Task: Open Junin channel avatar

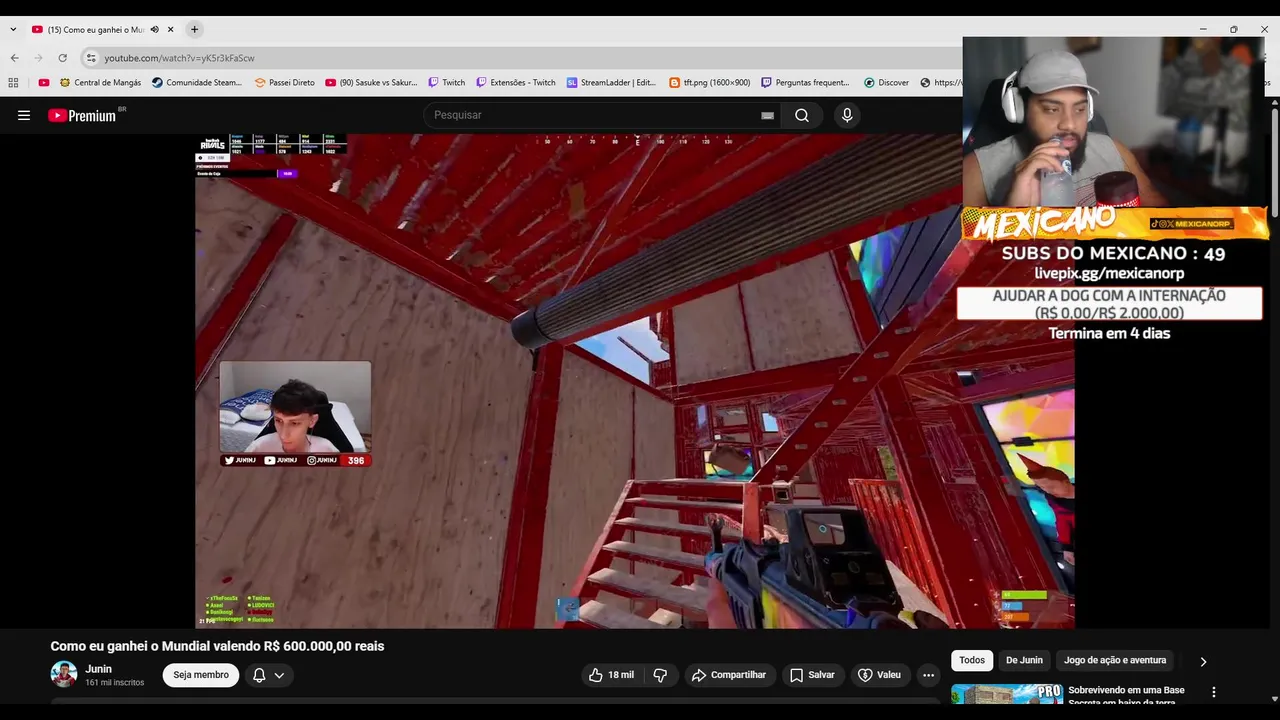Action: pyautogui.click(x=64, y=675)
